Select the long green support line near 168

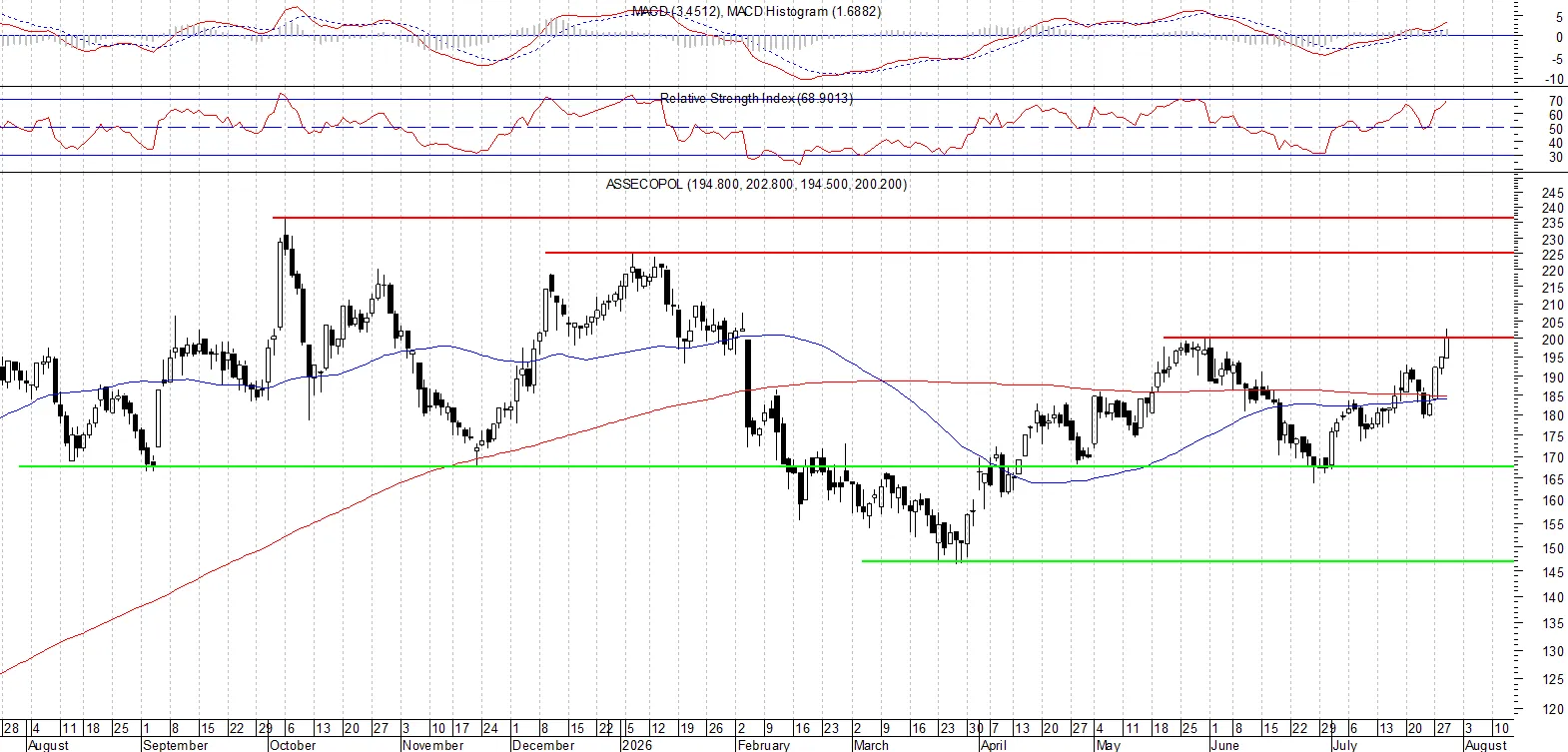pos(766,466)
